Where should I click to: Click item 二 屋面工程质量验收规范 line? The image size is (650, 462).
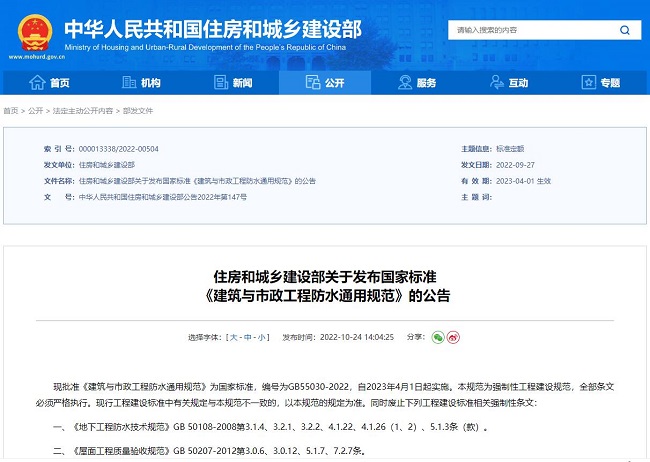[x=209, y=450]
